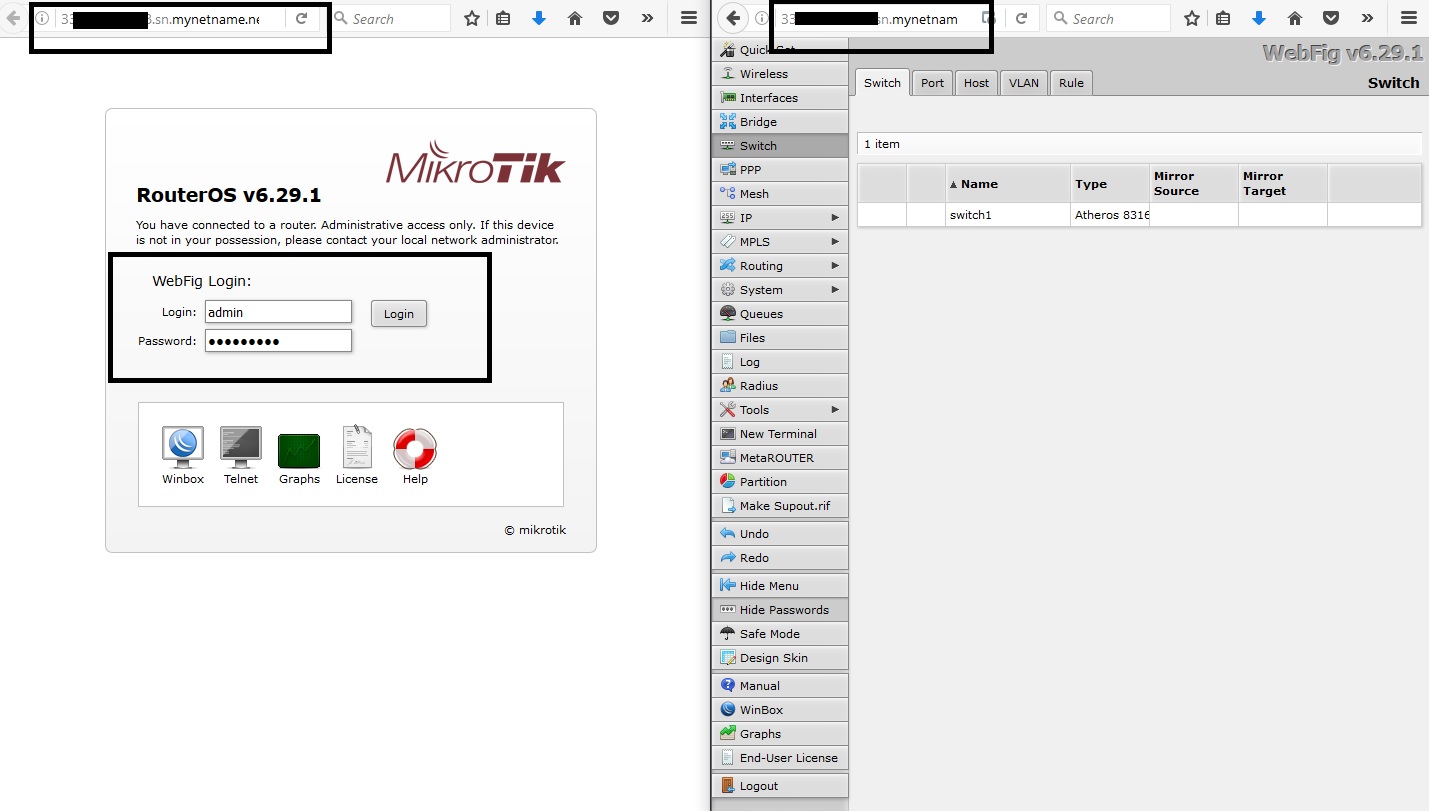Switch to the VLAN tab

tap(1024, 83)
